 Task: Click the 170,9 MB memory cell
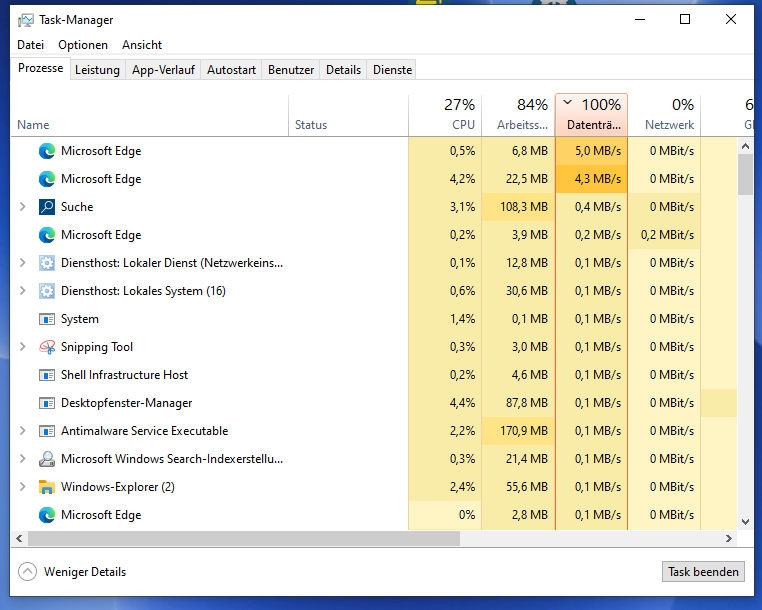(x=518, y=431)
